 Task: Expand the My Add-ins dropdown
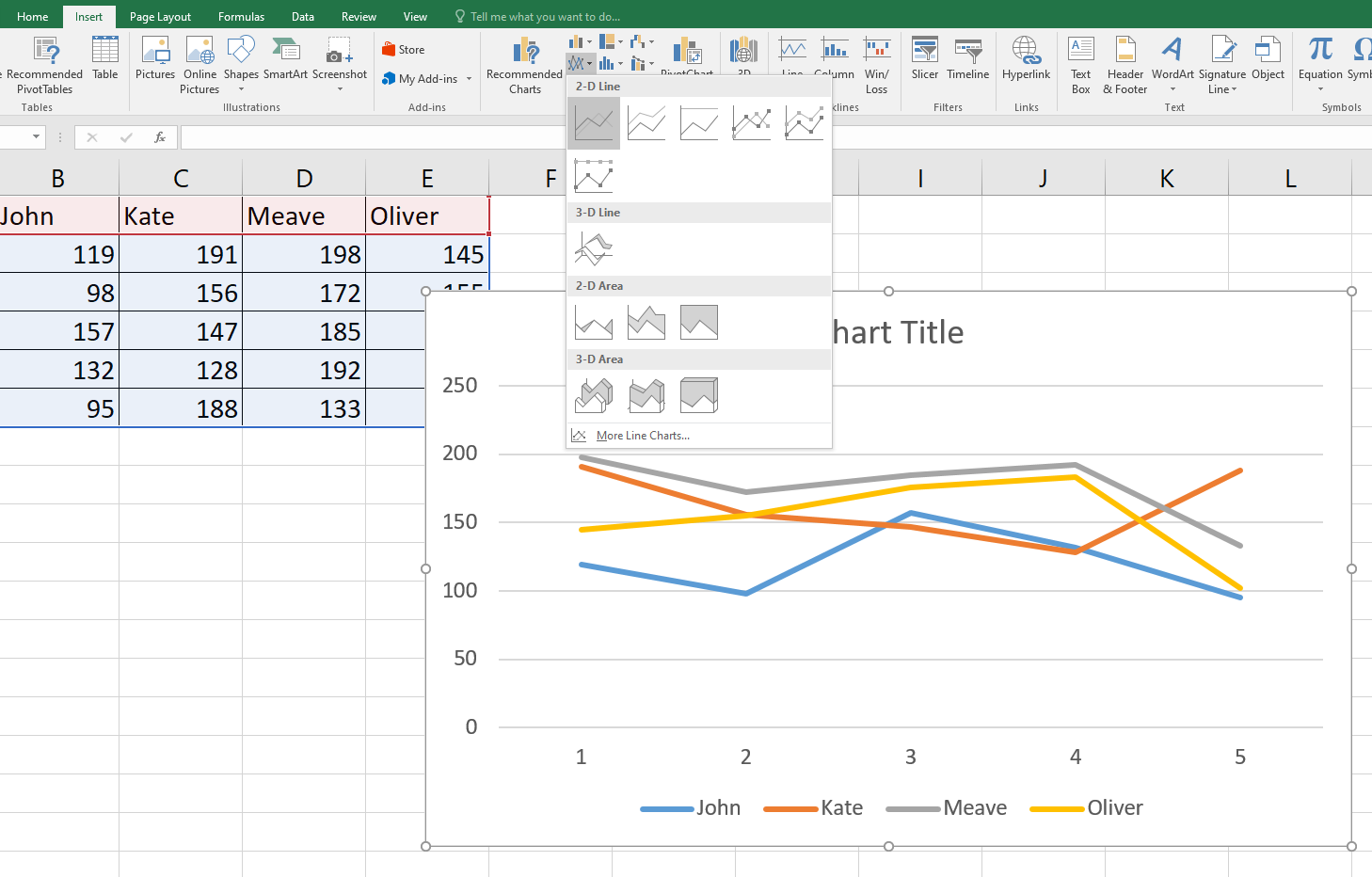pyautogui.click(x=469, y=79)
